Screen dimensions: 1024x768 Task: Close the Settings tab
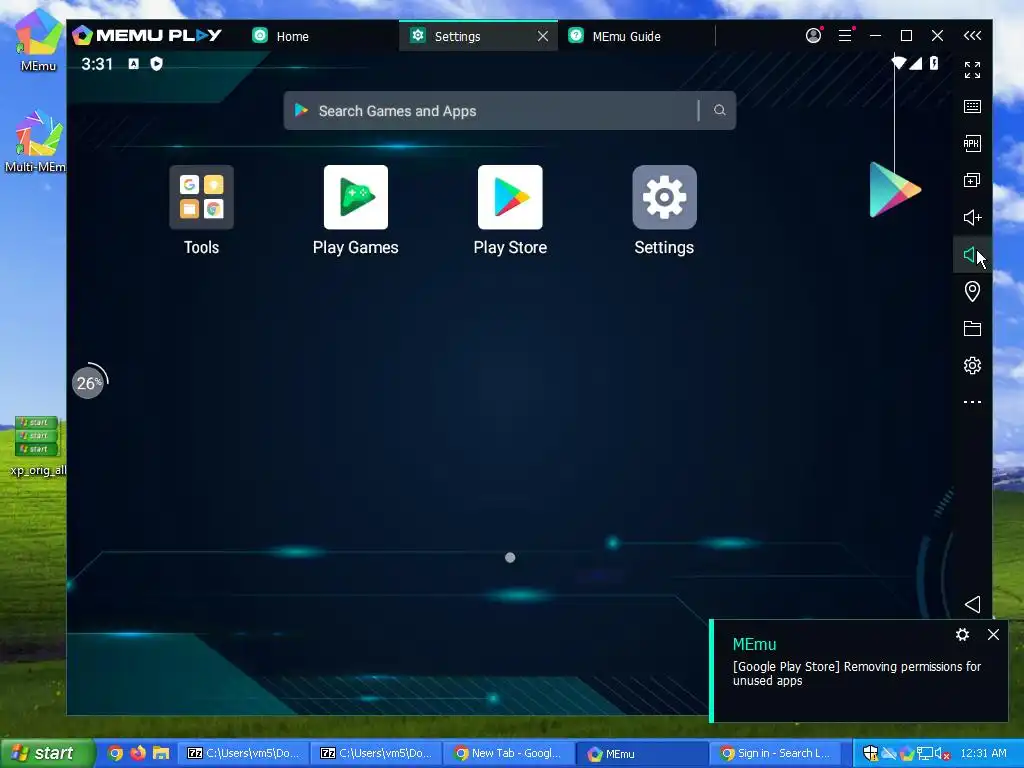(543, 36)
